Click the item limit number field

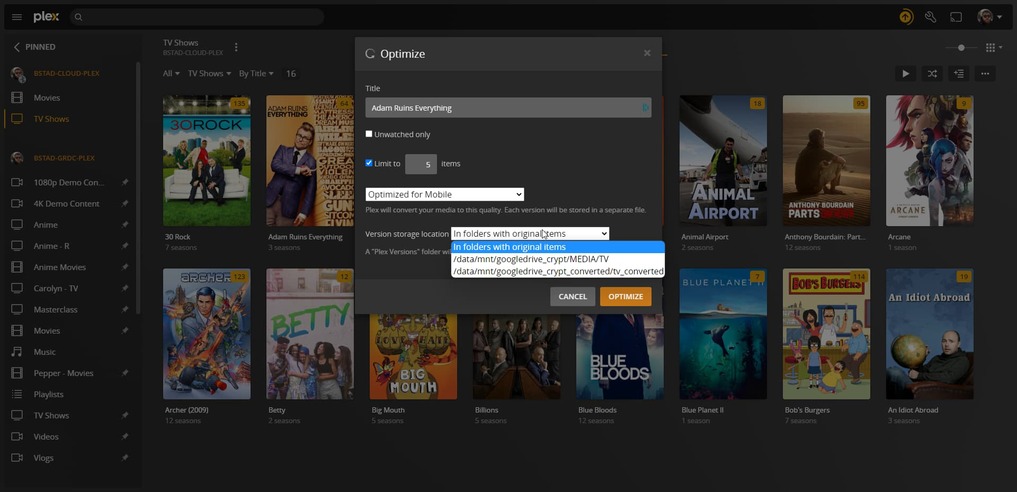pyautogui.click(x=421, y=164)
